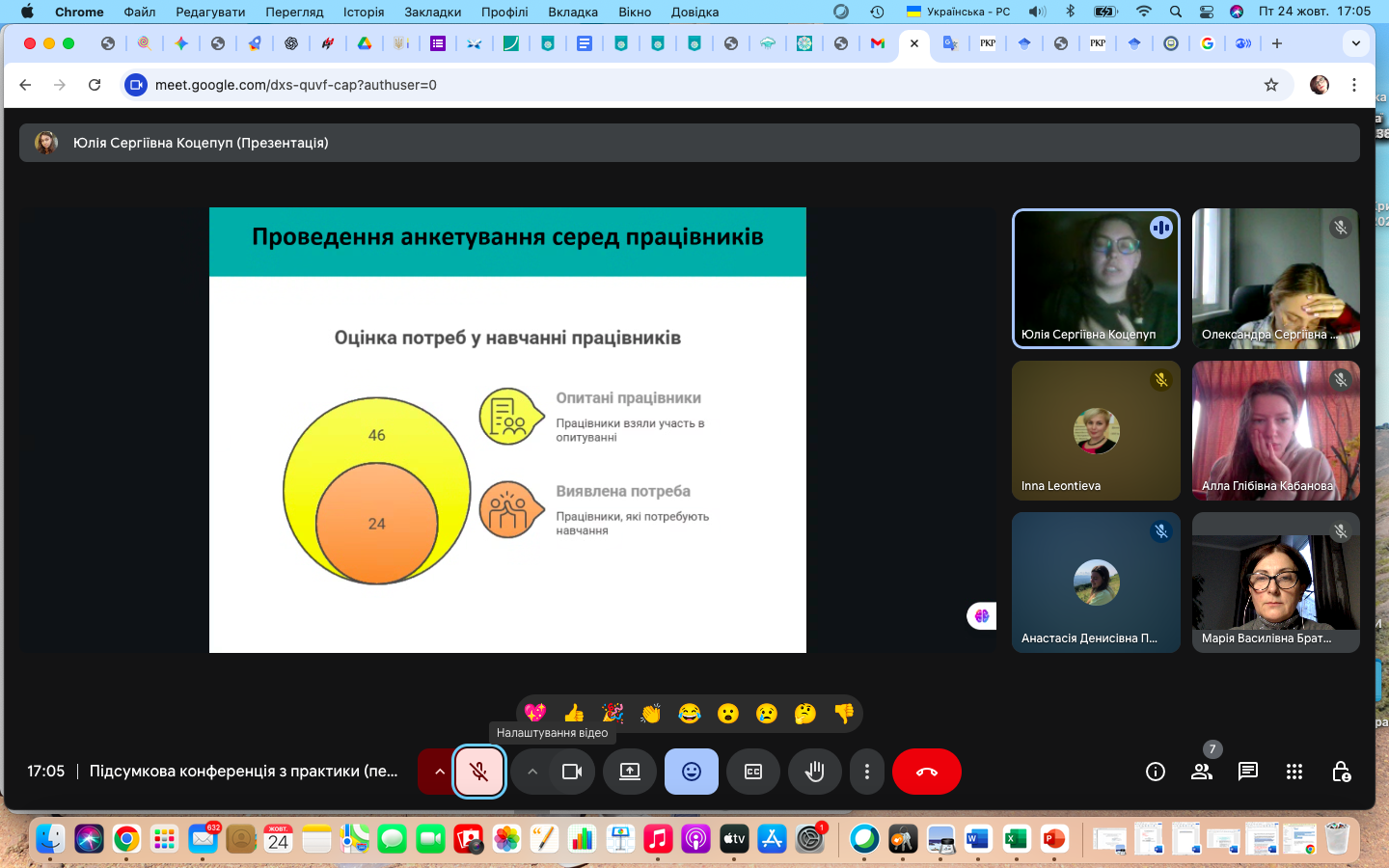Open the meeting chat panel
The height and width of the screenshot is (868, 1389).
click(x=1247, y=772)
